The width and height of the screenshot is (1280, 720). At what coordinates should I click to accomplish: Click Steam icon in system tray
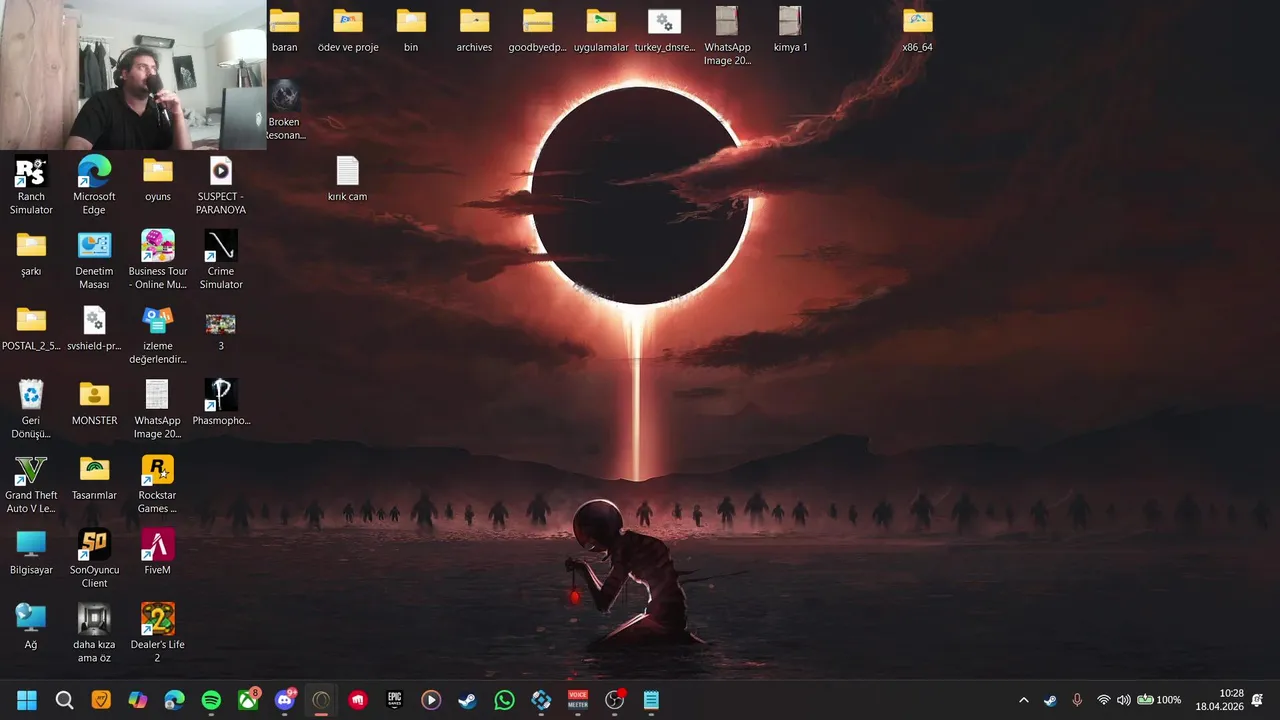coord(1050,700)
